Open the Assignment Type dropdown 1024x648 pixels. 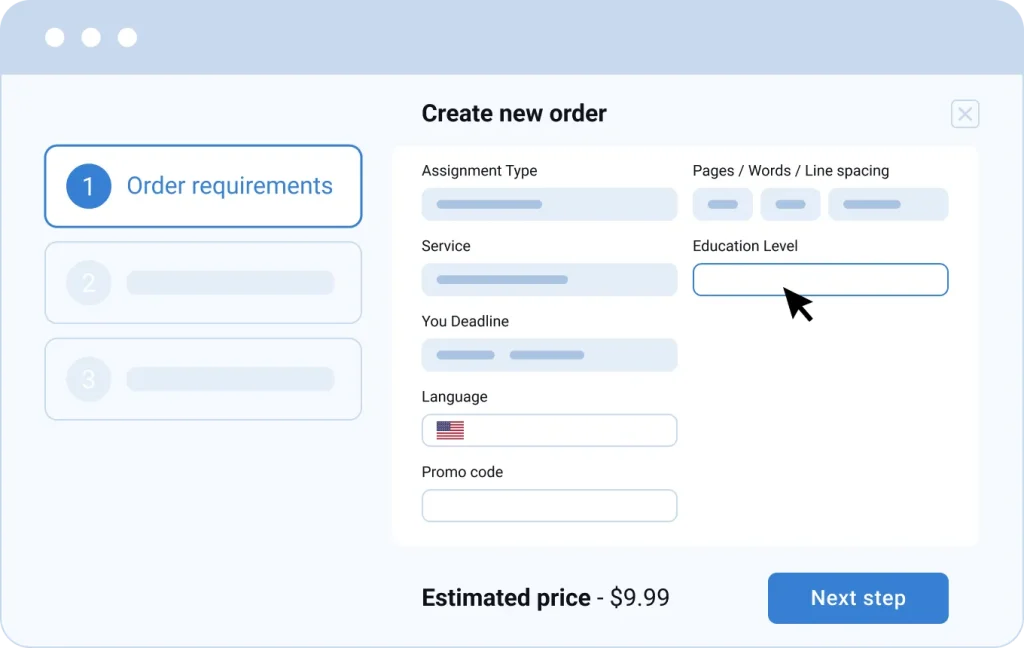pyautogui.click(x=549, y=204)
